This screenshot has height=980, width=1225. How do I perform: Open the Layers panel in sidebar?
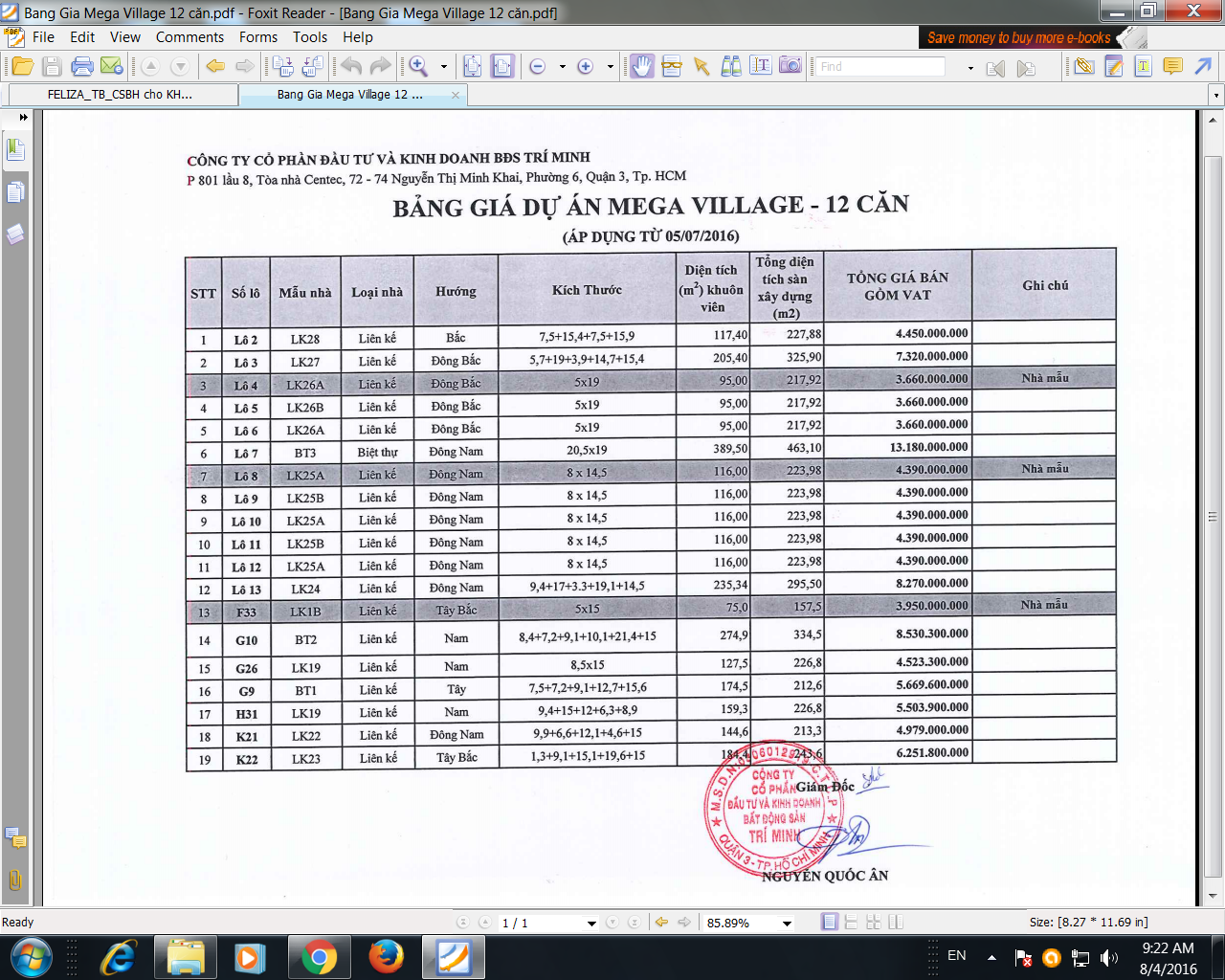[x=15, y=234]
